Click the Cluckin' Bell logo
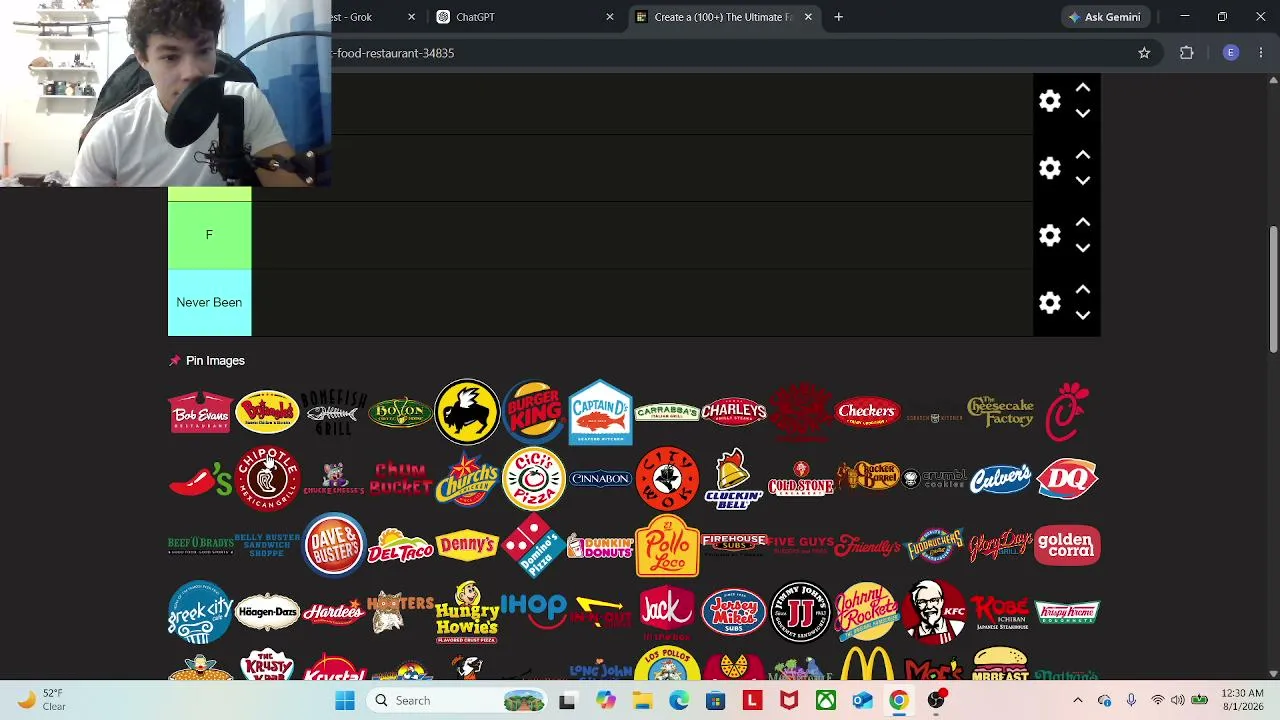Screen dimensions: 1280x720 [x=734, y=479]
